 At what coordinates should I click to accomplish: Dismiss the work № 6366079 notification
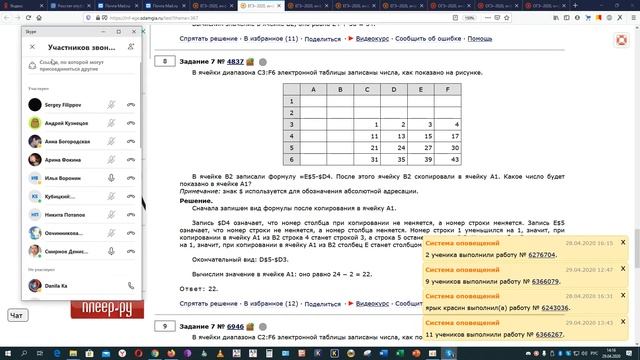click(x=623, y=269)
